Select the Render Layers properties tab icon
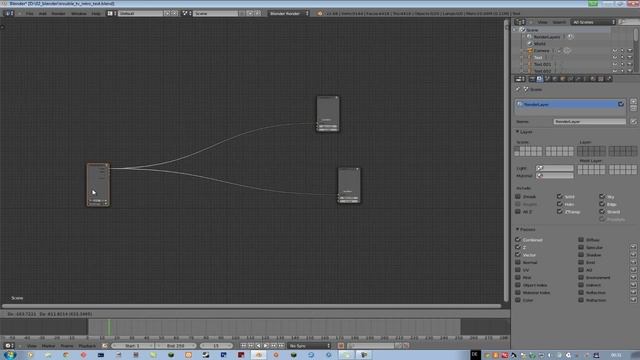Viewport: 640px width, 360px height. (539, 79)
